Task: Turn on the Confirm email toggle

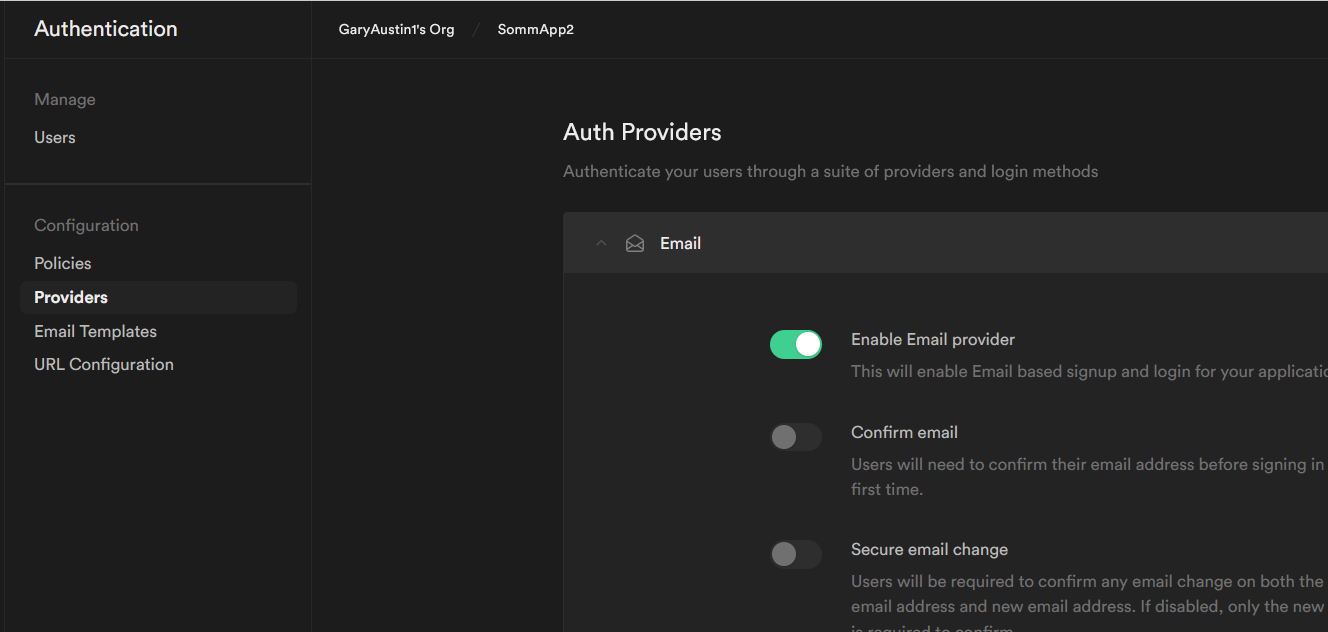Action: tap(795, 437)
